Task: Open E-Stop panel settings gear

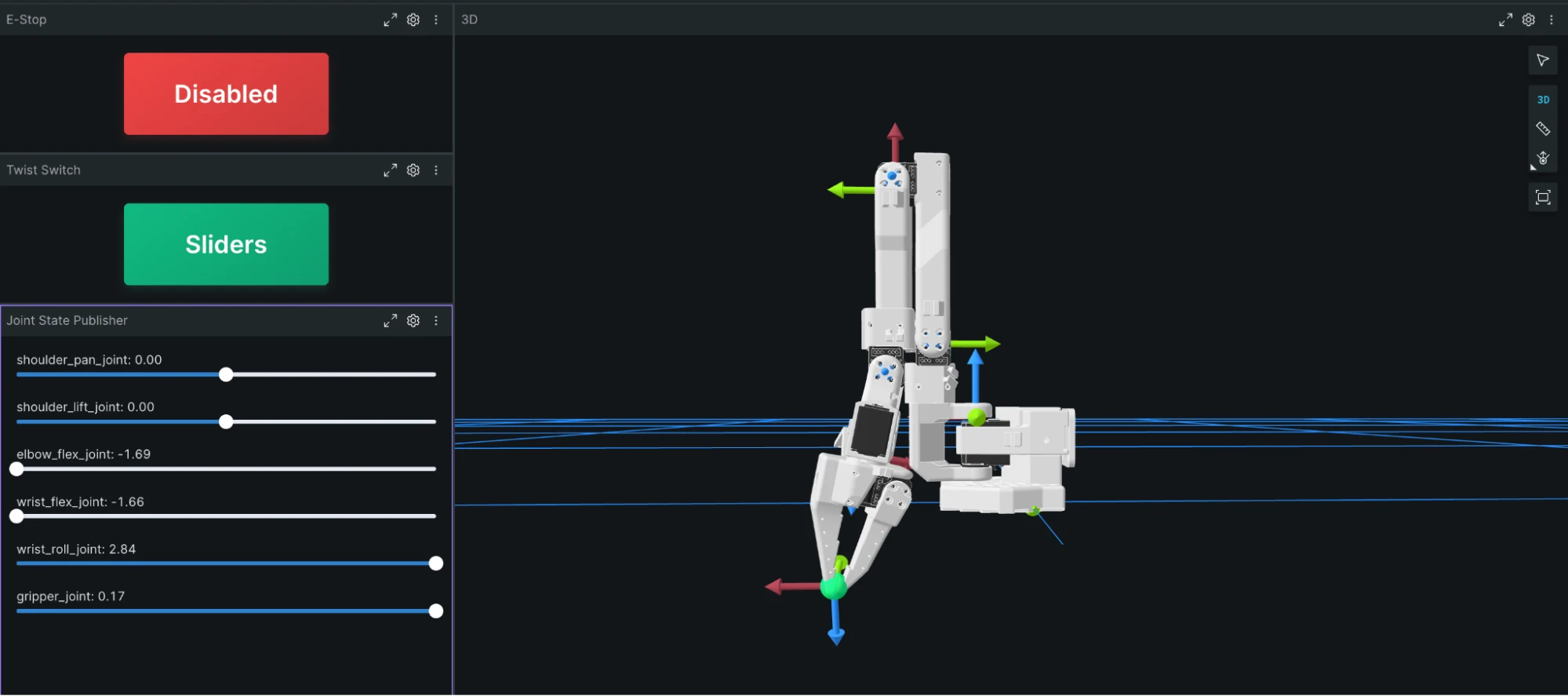Action: (x=413, y=20)
